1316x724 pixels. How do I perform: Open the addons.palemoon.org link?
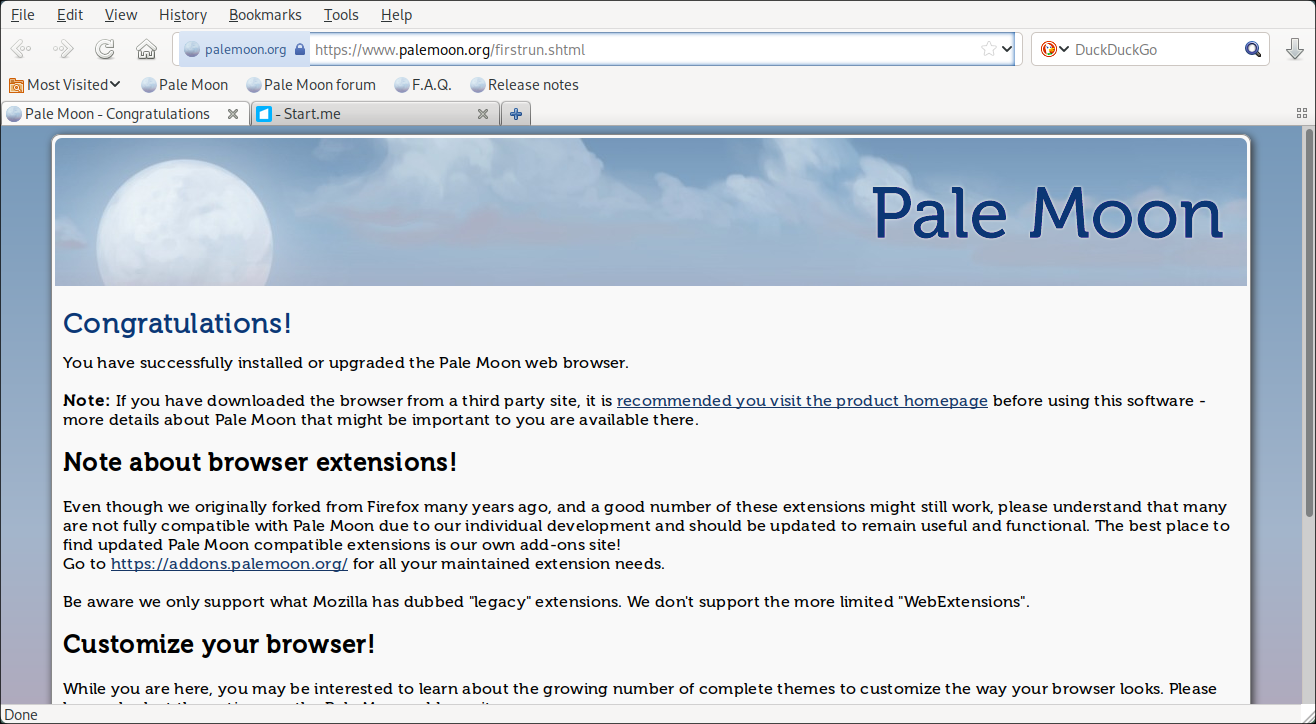[x=229, y=564]
